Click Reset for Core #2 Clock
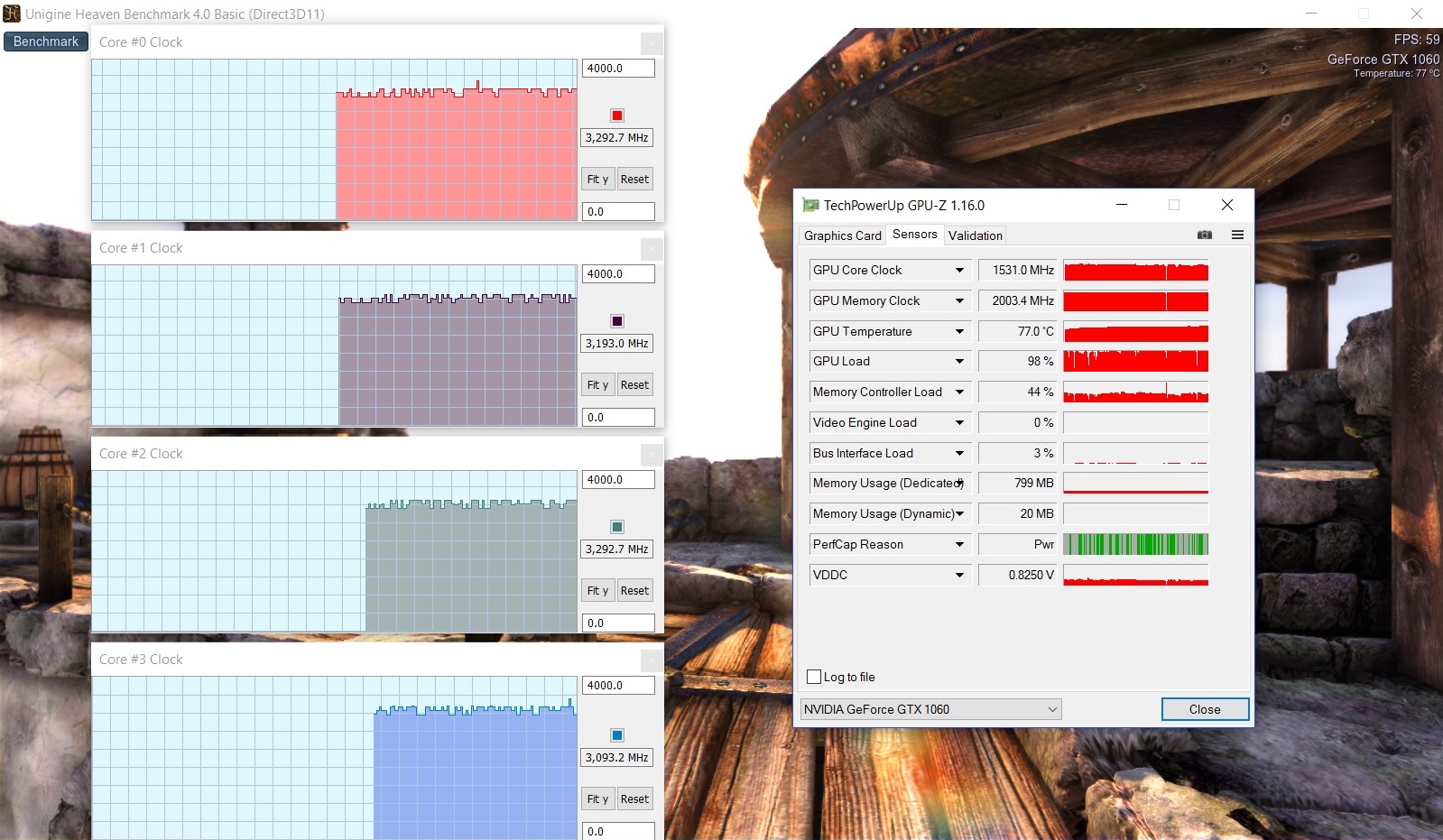Viewport: 1443px width, 840px height. pyautogui.click(x=634, y=591)
